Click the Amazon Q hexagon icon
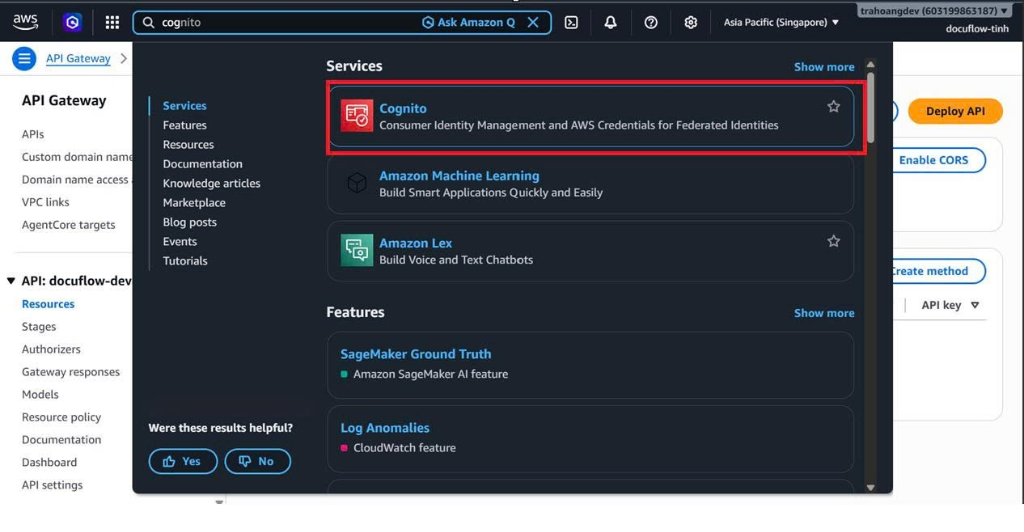This screenshot has width=1024, height=532. tap(72, 22)
